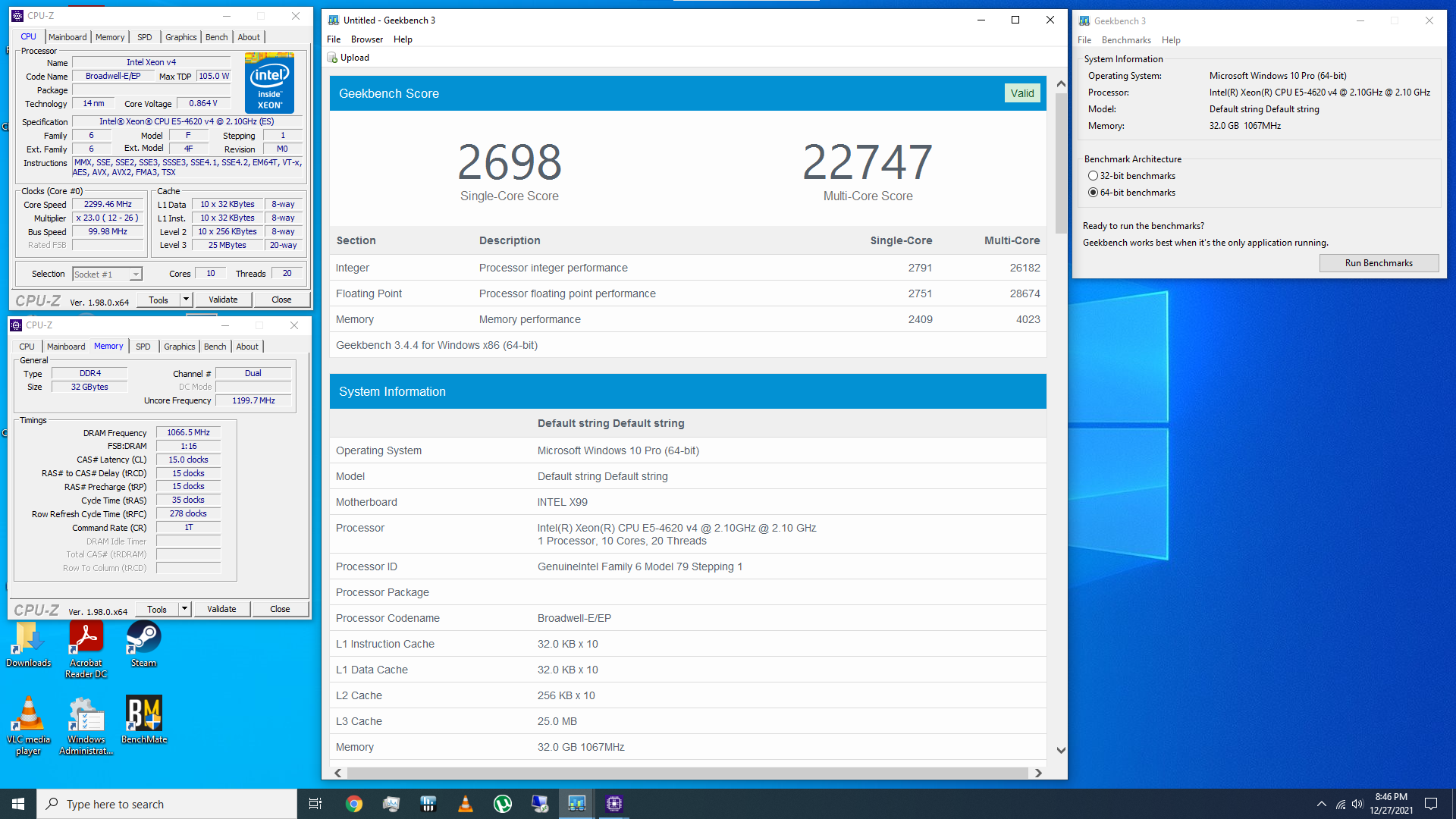Open the VLC taskbar icon

coord(466,804)
